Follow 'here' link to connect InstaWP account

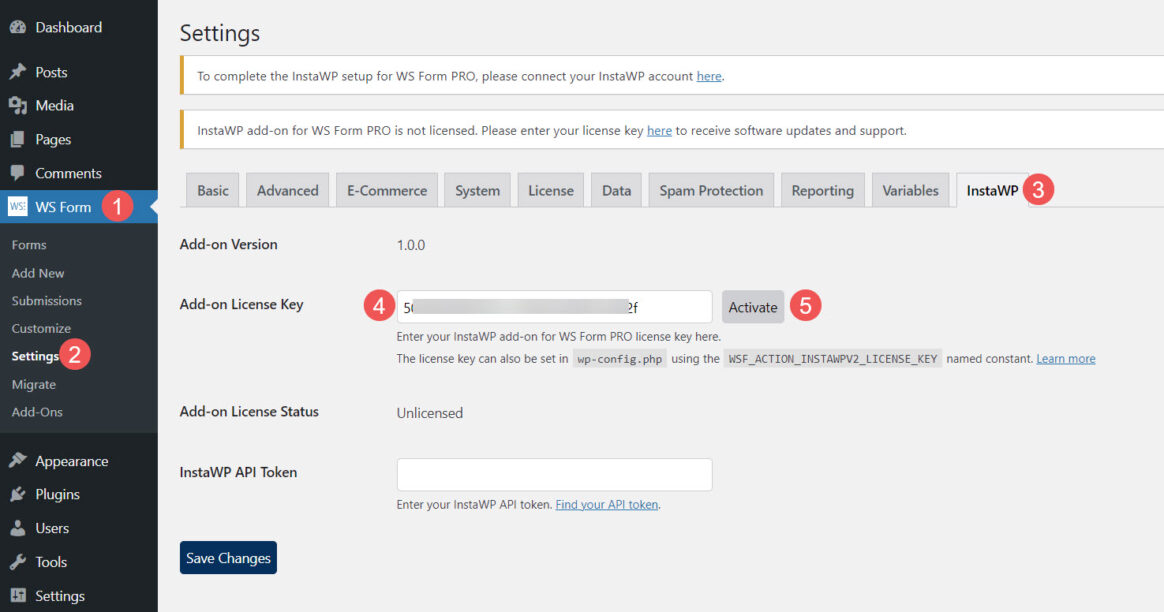(709, 76)
